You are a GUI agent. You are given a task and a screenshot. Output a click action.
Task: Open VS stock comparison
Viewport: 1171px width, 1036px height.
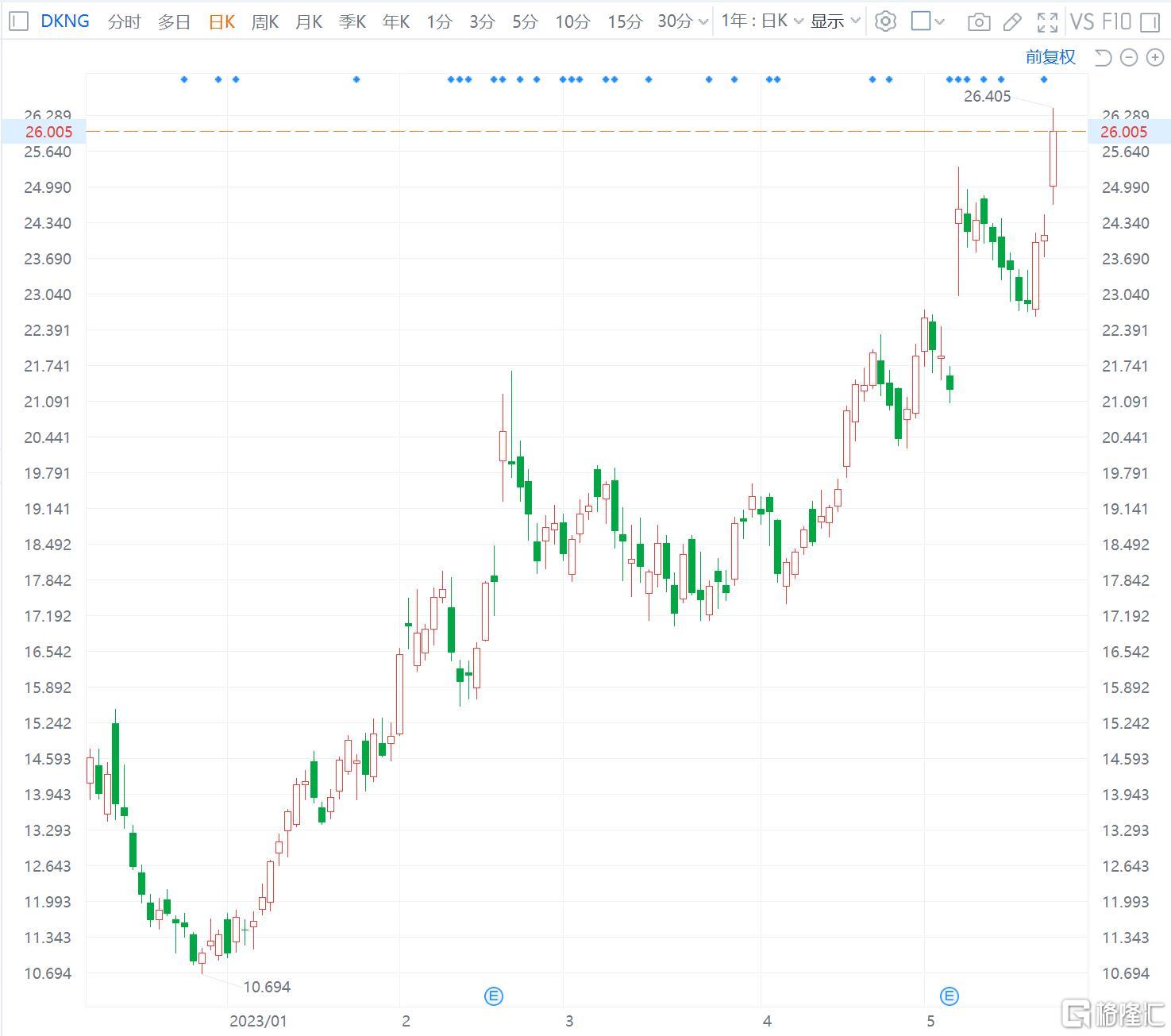point(1082,21)
